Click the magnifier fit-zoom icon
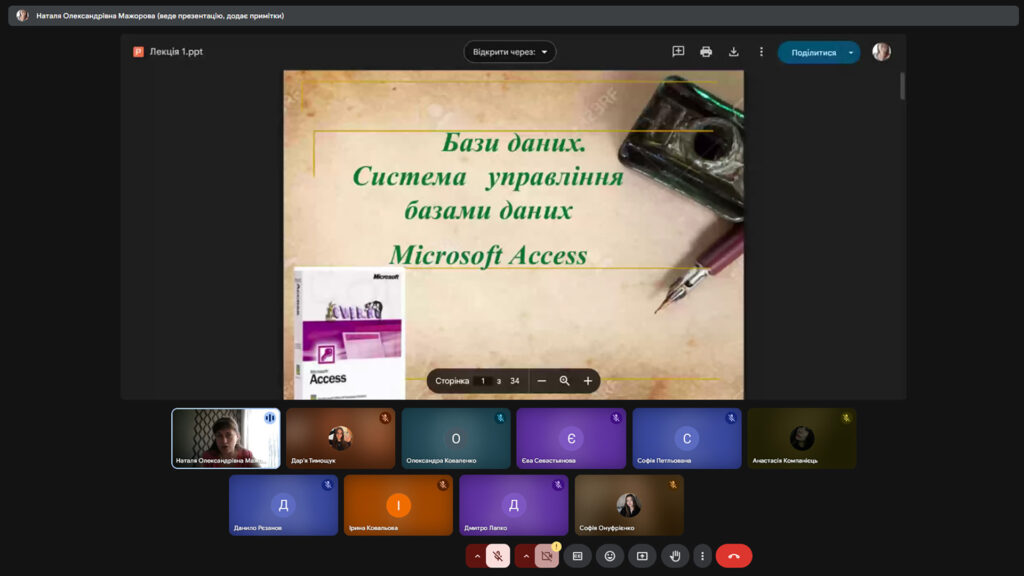The height and width of the screenshot is (576, 1024). click(x=564, y=381)
